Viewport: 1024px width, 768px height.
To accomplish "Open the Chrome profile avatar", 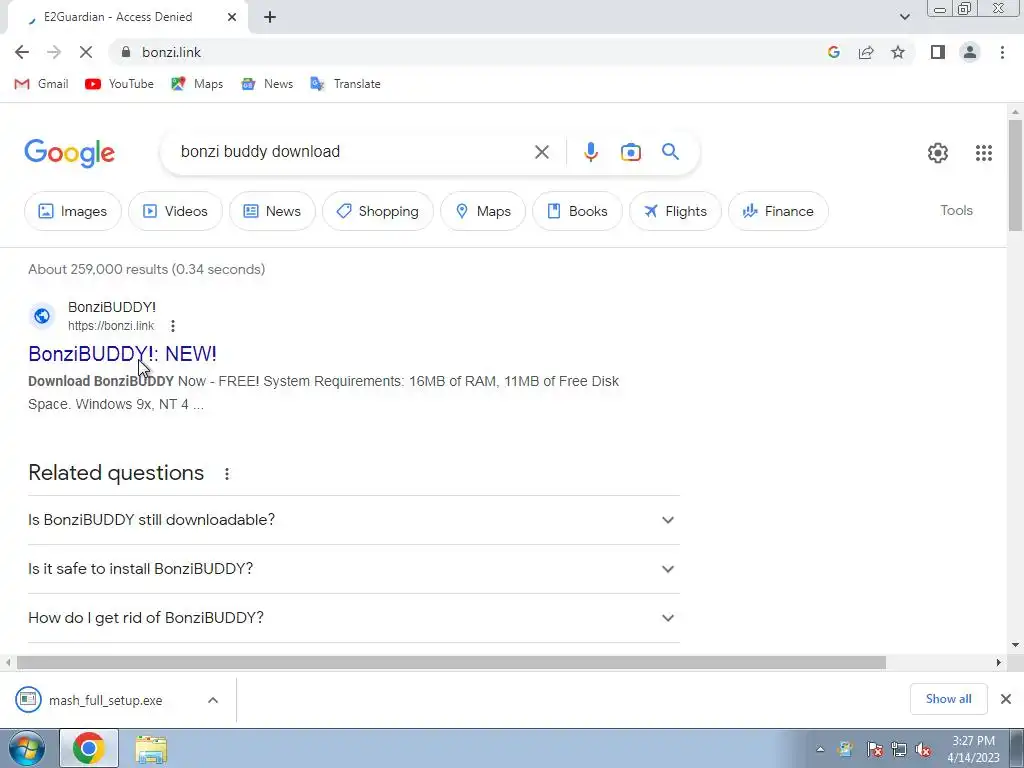I will click(970, 52).
